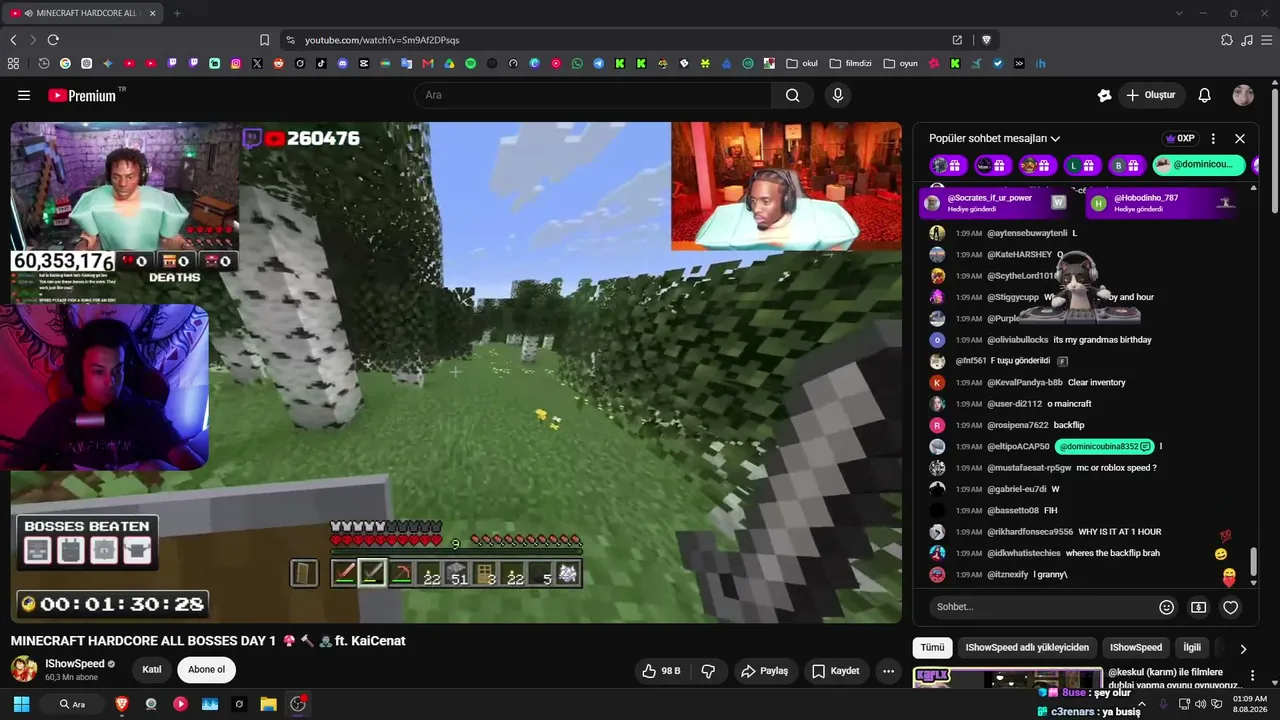This screenshot has height=720, width=1280.
Task: Bookmark this page via address bar icon
Action: (264, 40)
